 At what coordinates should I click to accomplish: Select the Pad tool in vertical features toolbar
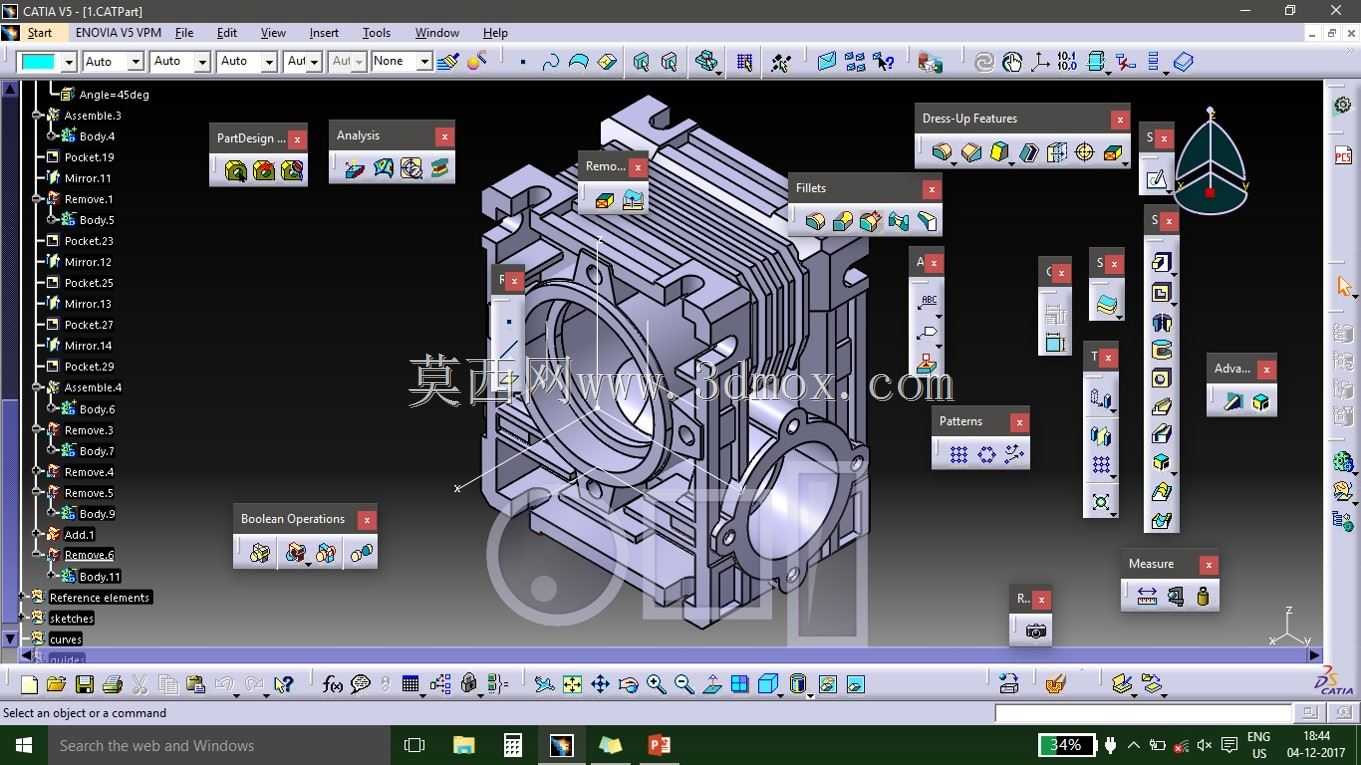1161,263
